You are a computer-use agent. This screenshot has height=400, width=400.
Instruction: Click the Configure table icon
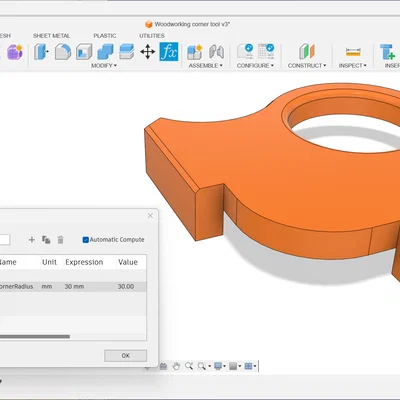[x=266, y=52]
